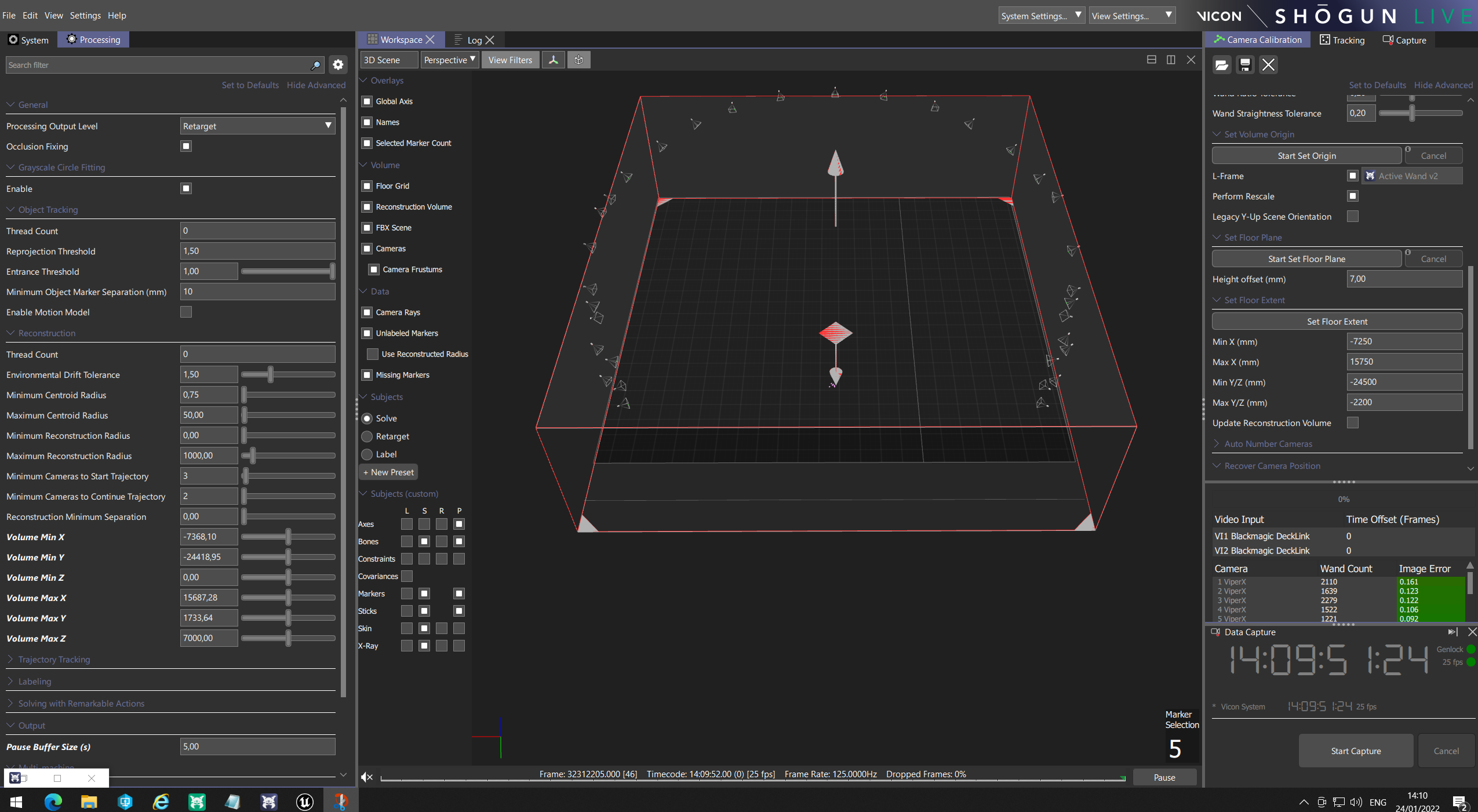Toggle the mute speaker icon near timeline

(x=366, y=777)
